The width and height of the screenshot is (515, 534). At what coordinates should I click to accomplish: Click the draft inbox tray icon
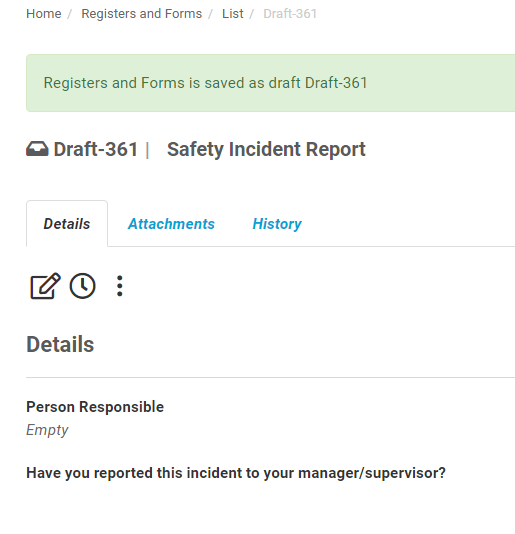point(37,149)
